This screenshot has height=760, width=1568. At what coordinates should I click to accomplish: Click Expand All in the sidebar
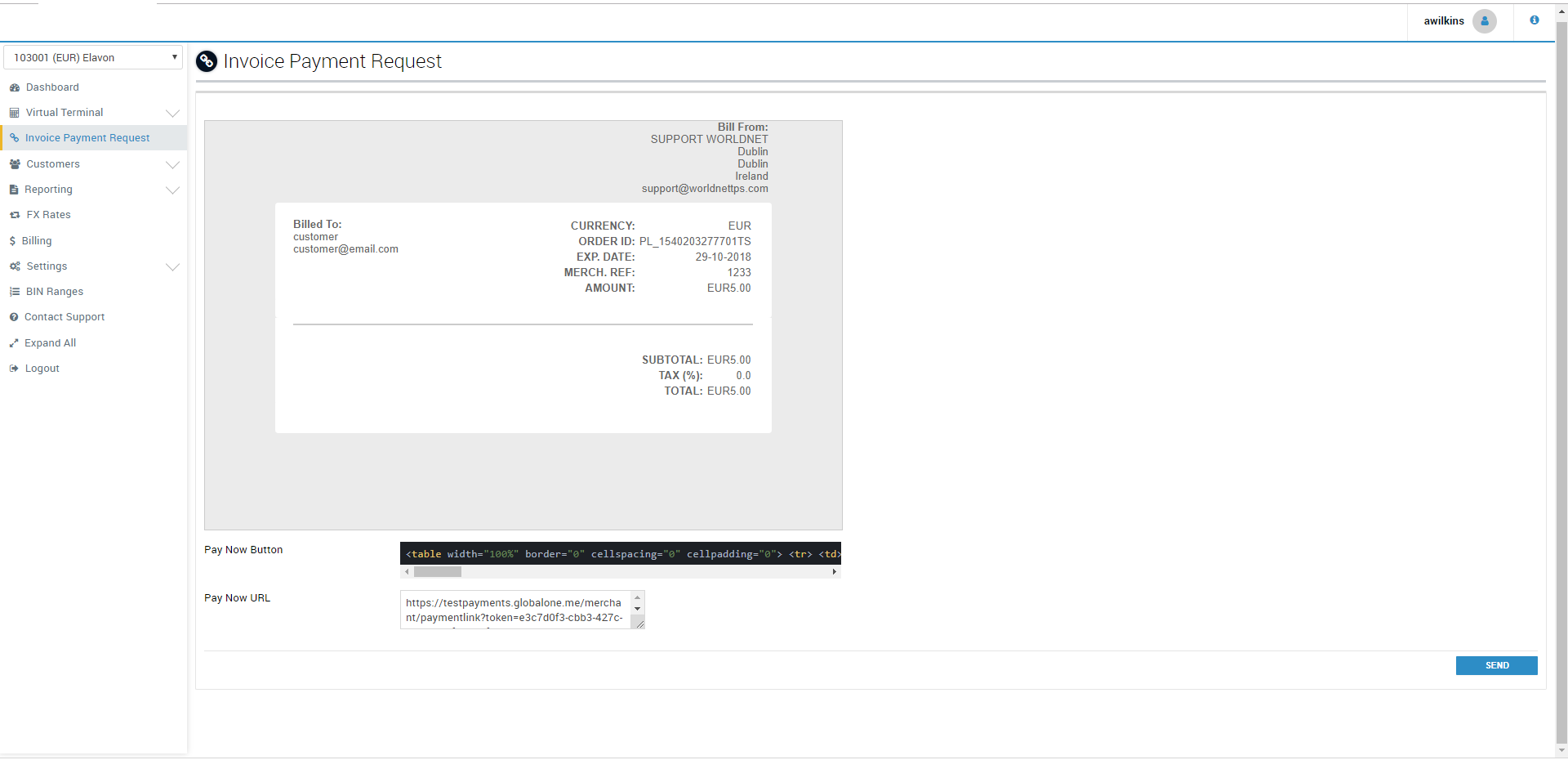(x=50, y=343)
